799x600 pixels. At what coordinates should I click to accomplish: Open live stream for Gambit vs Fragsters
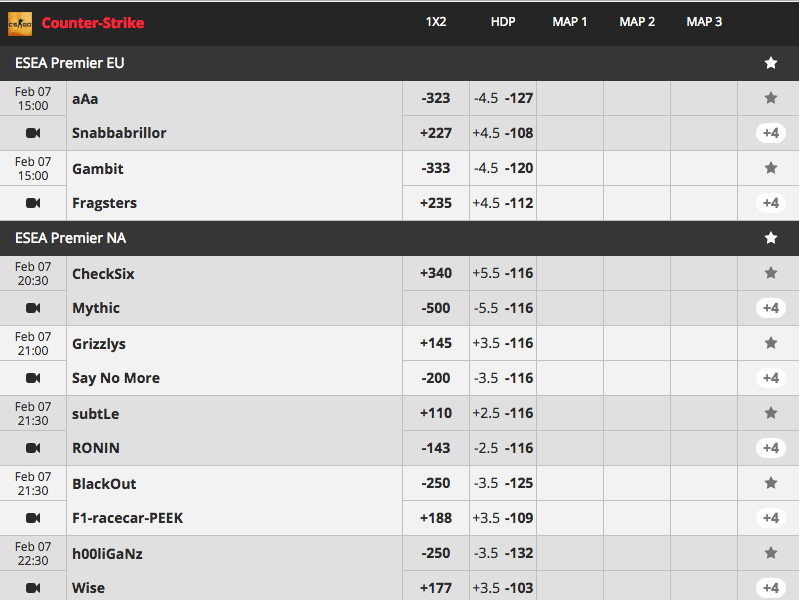pyautogui.click(x=33, y=203)
